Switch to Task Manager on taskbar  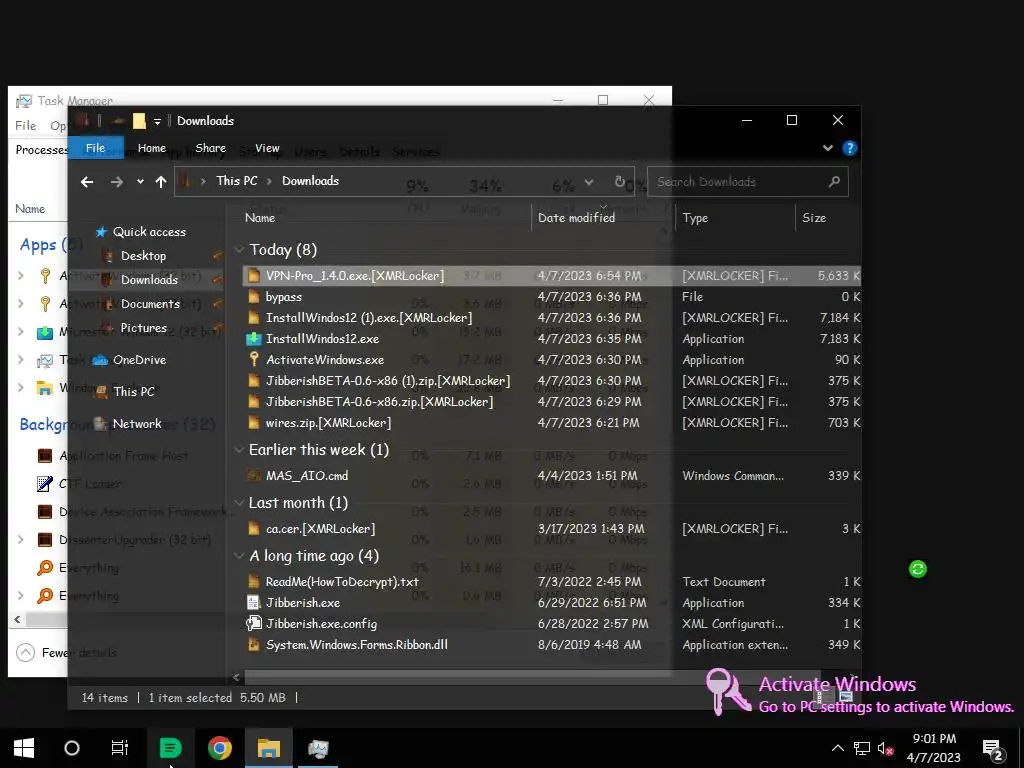pos(318,748)
